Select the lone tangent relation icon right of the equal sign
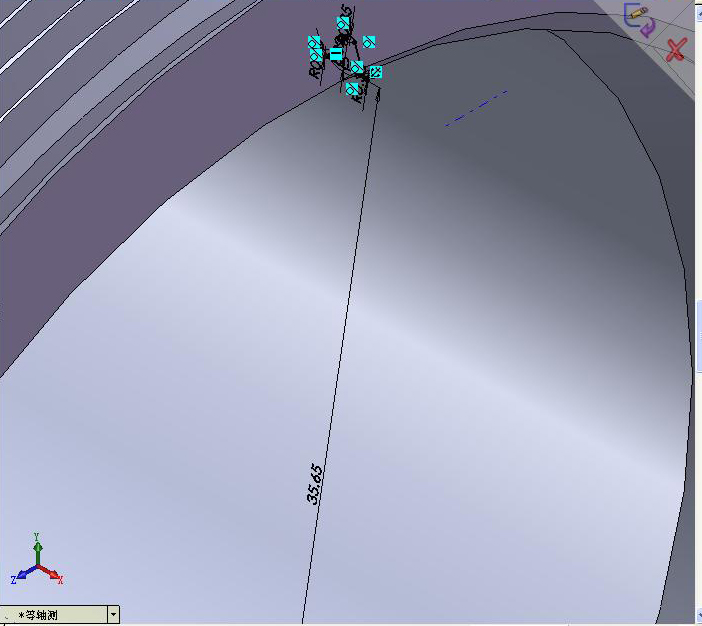This screenshot has width=702, height=626. pyautogui.click(x=369, y=42)
